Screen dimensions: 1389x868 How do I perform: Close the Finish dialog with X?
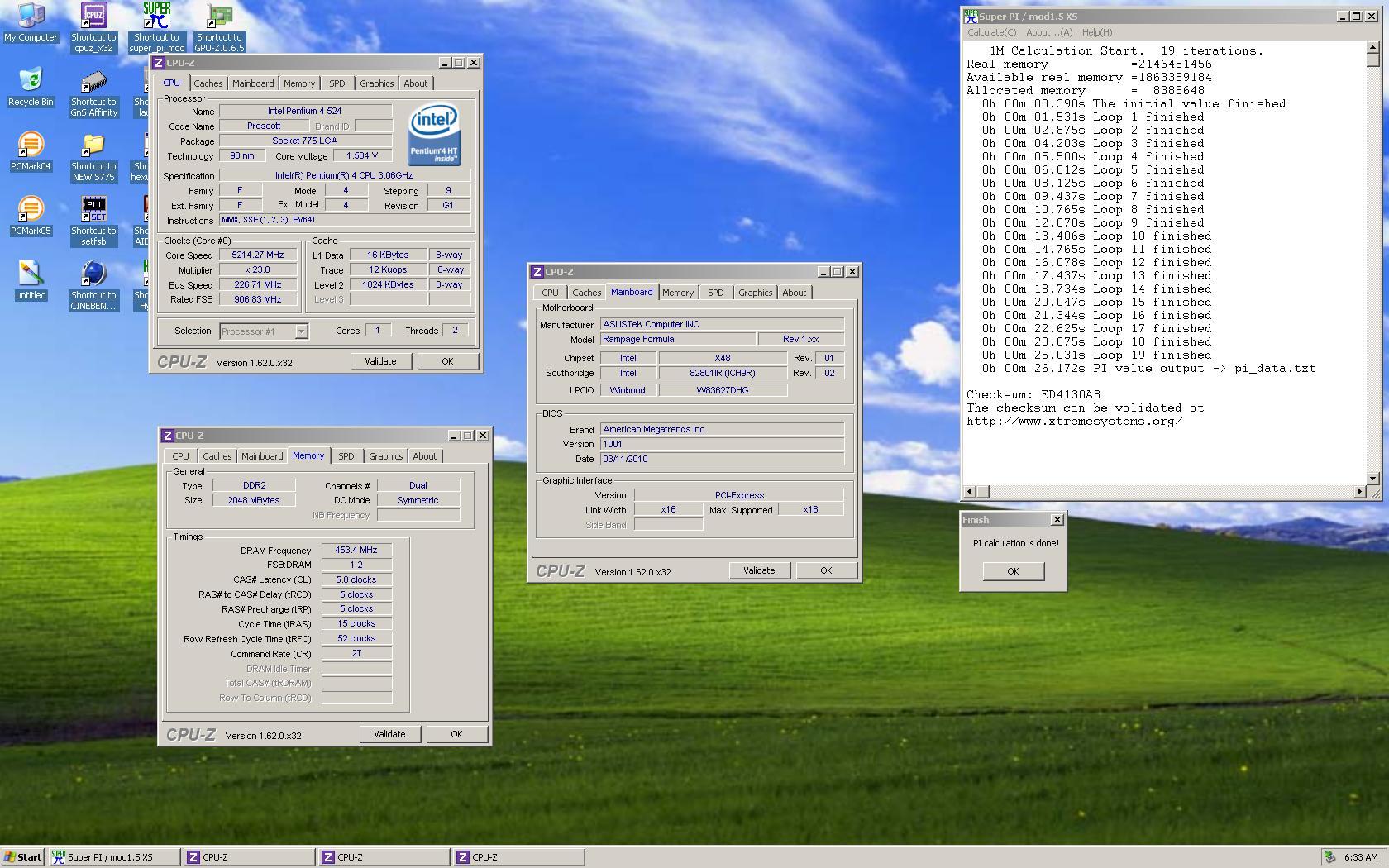(1057, 520)
